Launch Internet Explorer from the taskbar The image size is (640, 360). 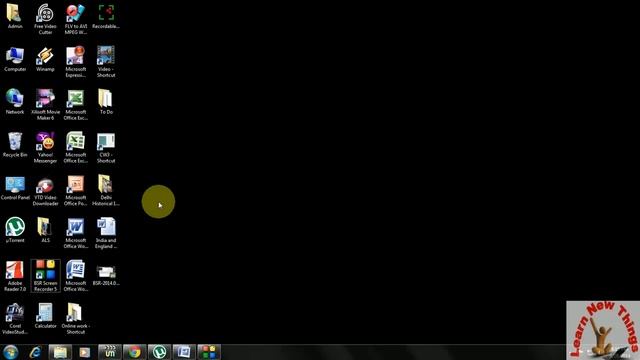click(x=36, y=352)
